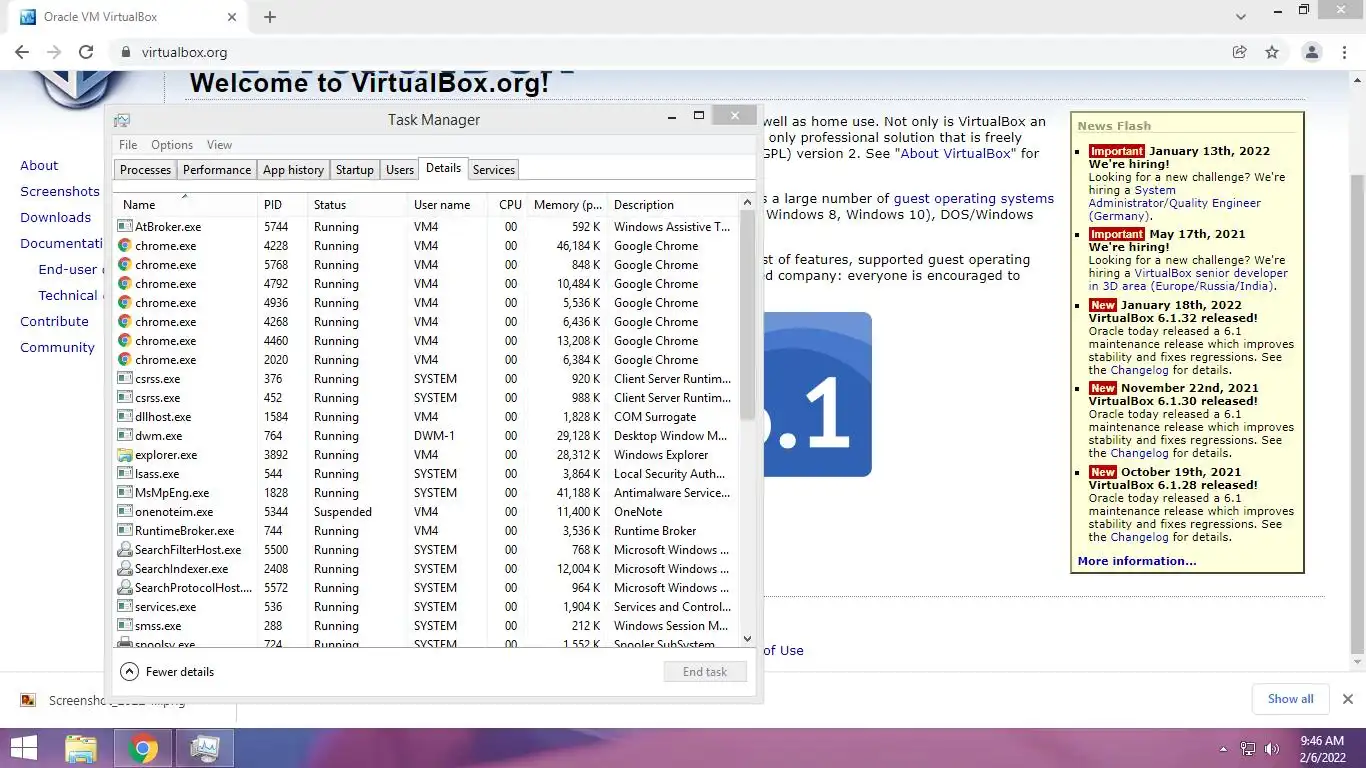Open the About VirtualBox link
1366x768 pixels.
pos(956,153)
